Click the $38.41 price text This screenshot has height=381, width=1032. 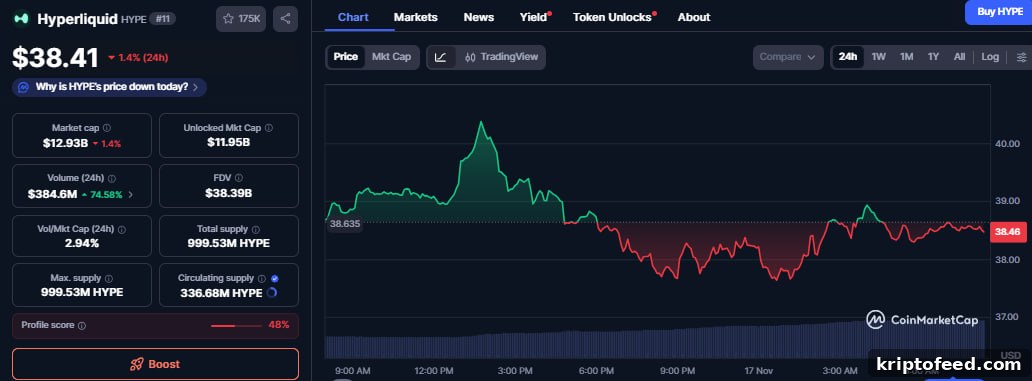(55, 58)
